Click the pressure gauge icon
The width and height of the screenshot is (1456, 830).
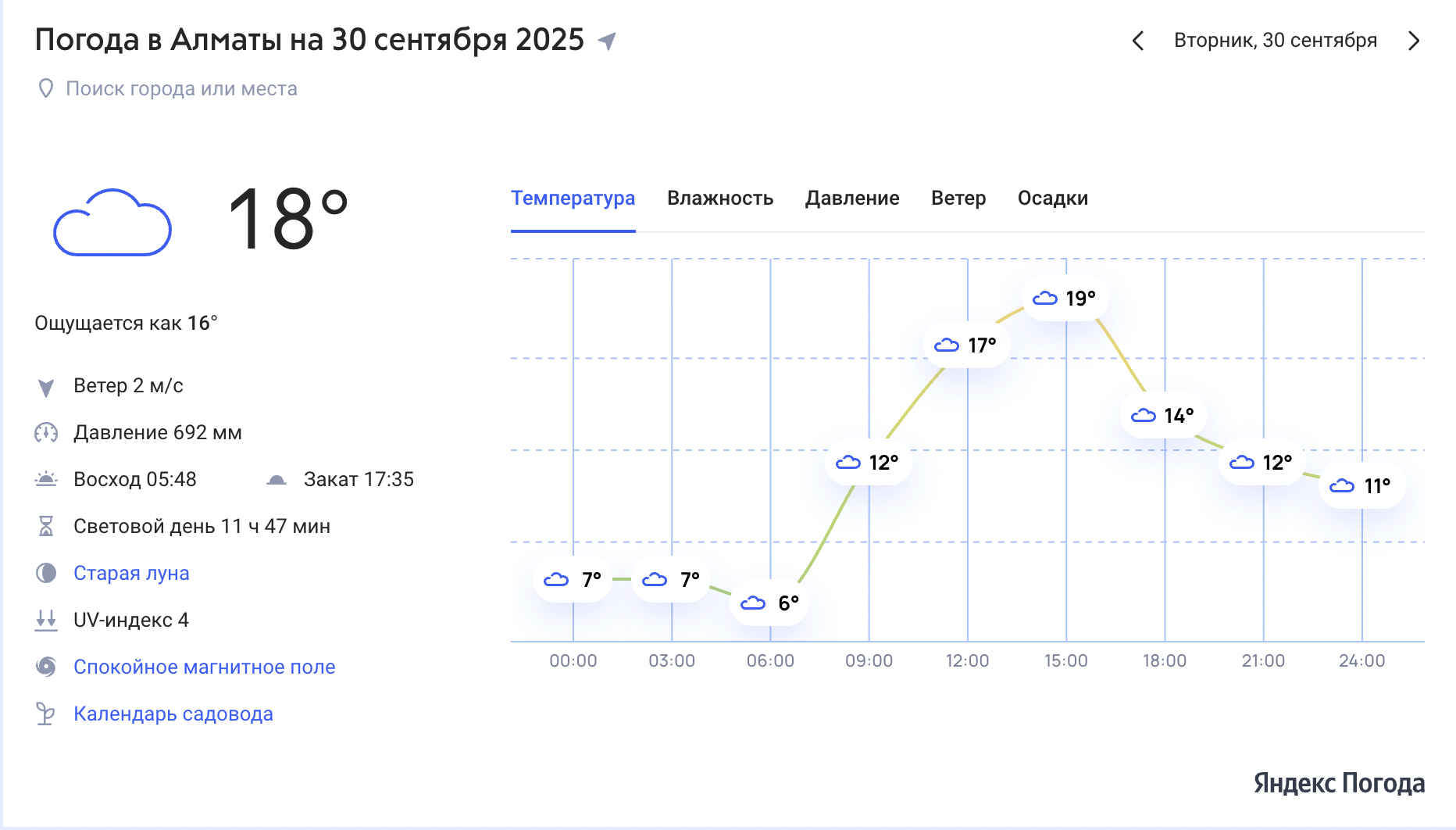click(x=46, y=432)
